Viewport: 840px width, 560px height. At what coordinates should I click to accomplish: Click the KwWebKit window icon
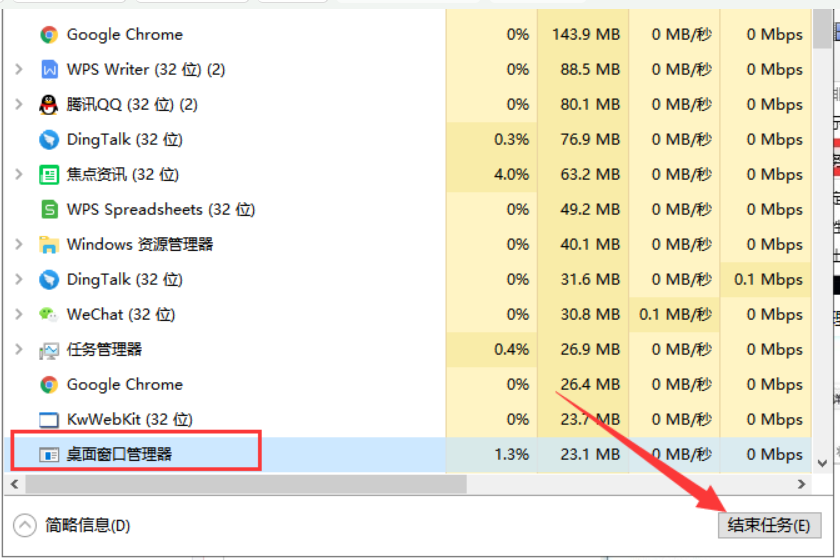point(49,420)
